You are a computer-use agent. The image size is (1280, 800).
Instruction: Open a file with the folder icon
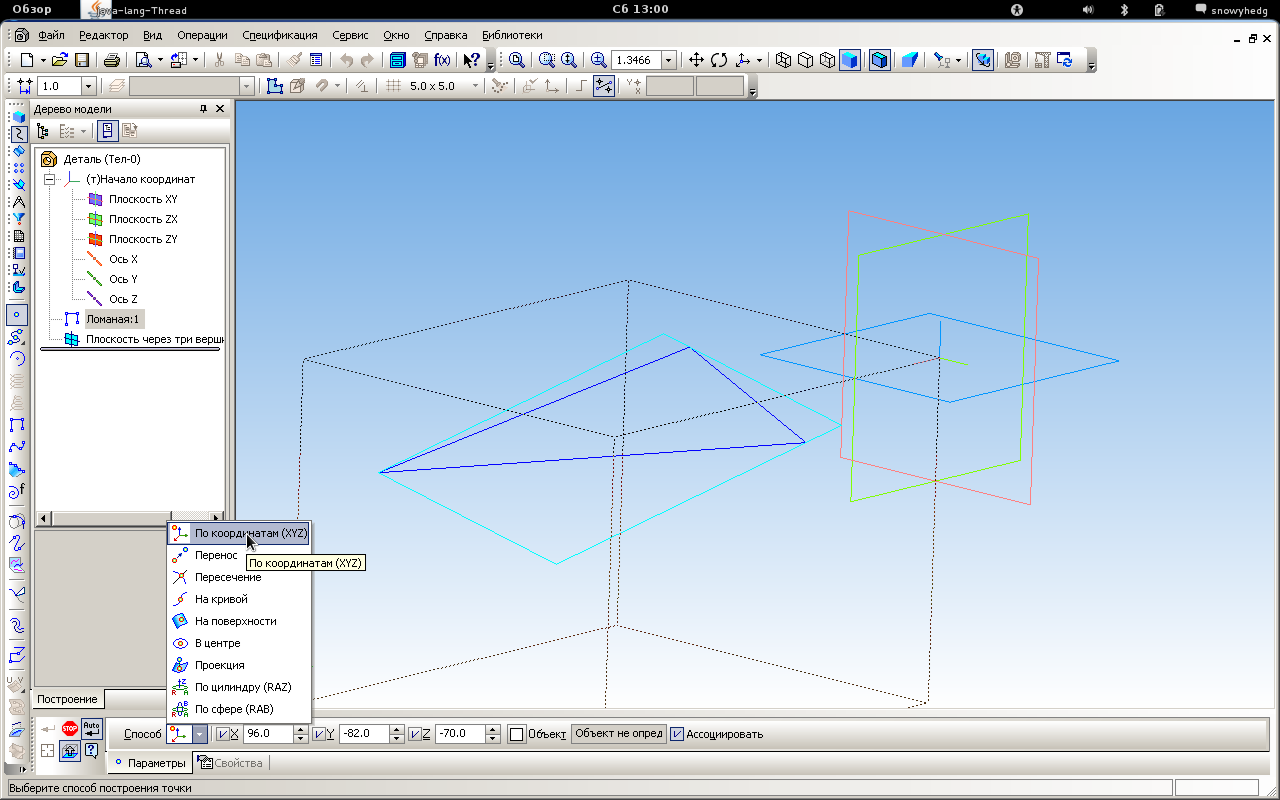(x=60, y=60)
